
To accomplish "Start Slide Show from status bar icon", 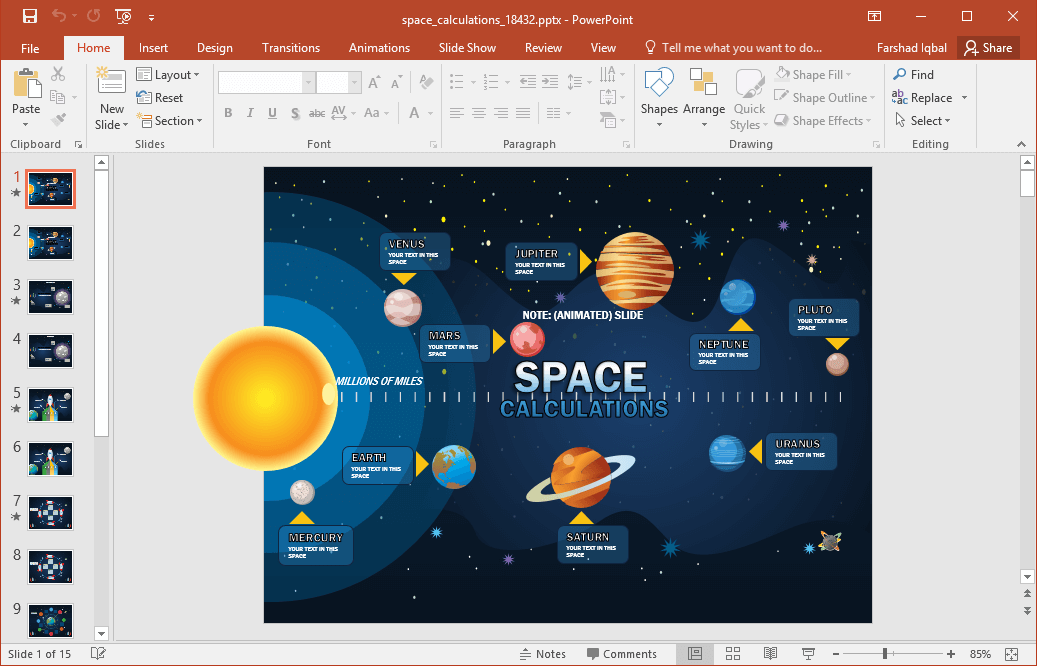I will (808, 654).
